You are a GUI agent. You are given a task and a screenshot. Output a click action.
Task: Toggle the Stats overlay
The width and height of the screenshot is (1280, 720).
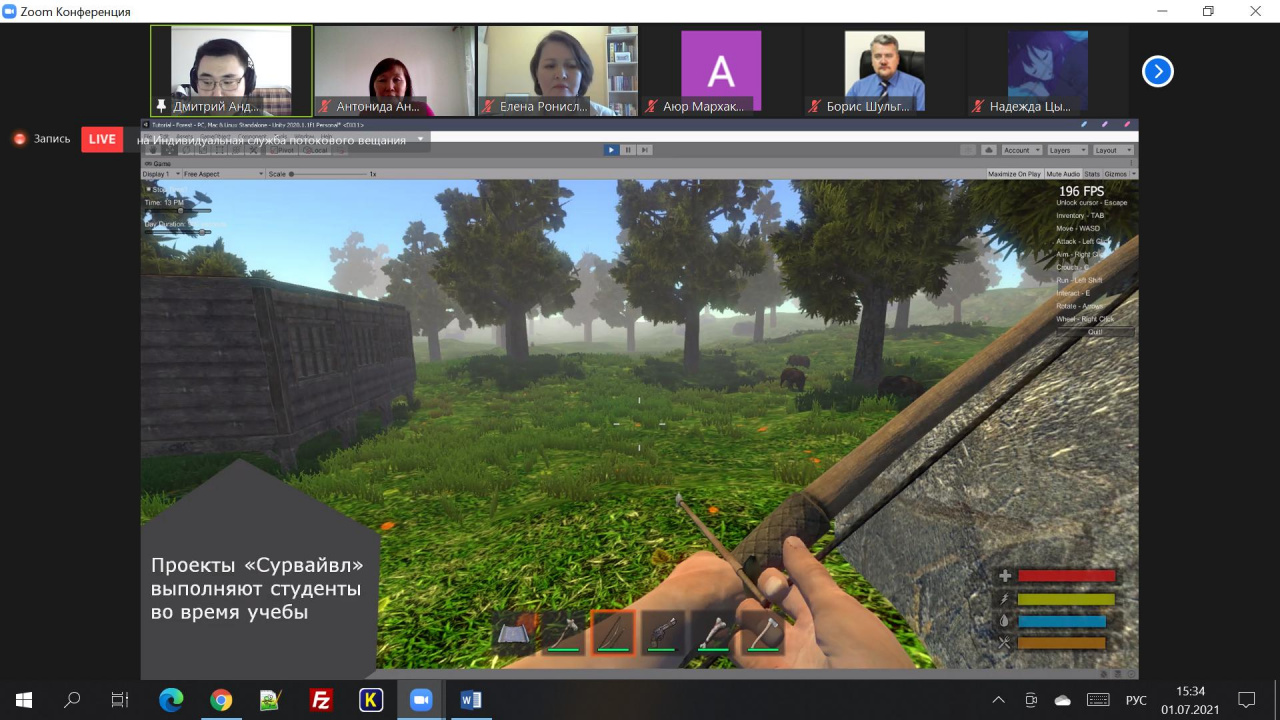pos(1092,174)
